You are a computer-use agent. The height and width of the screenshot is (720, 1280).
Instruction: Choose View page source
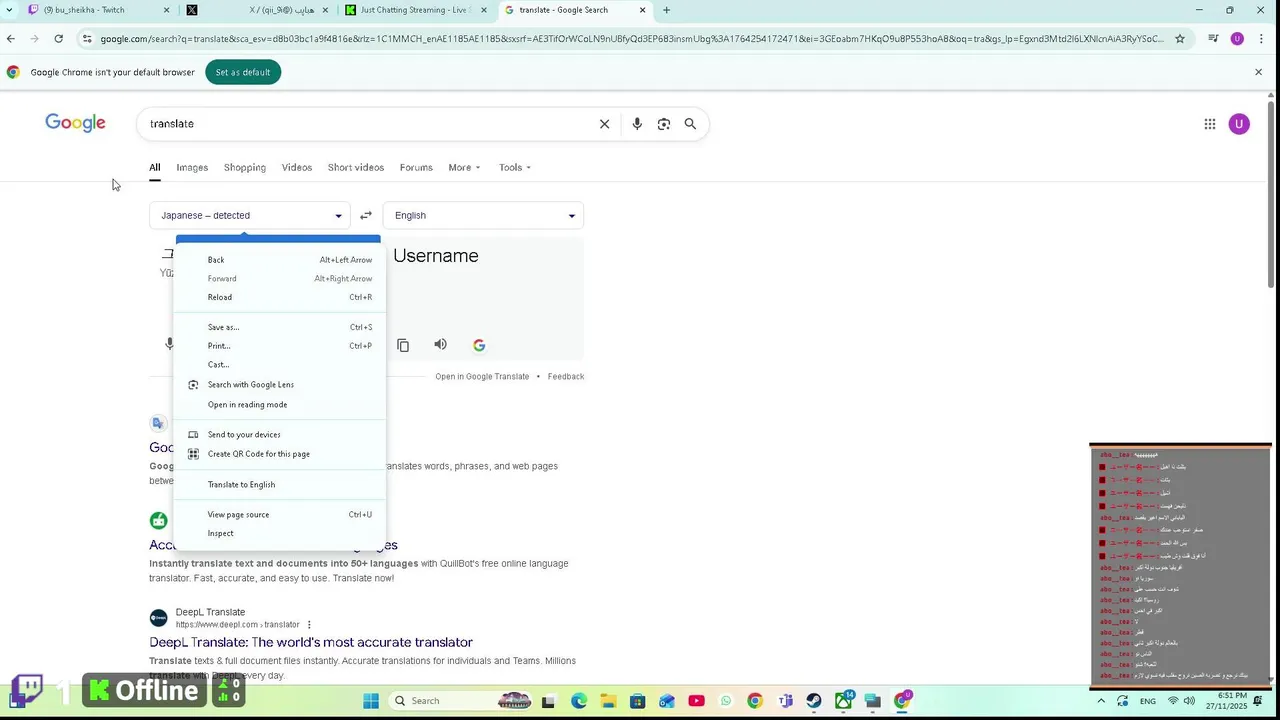279,515
